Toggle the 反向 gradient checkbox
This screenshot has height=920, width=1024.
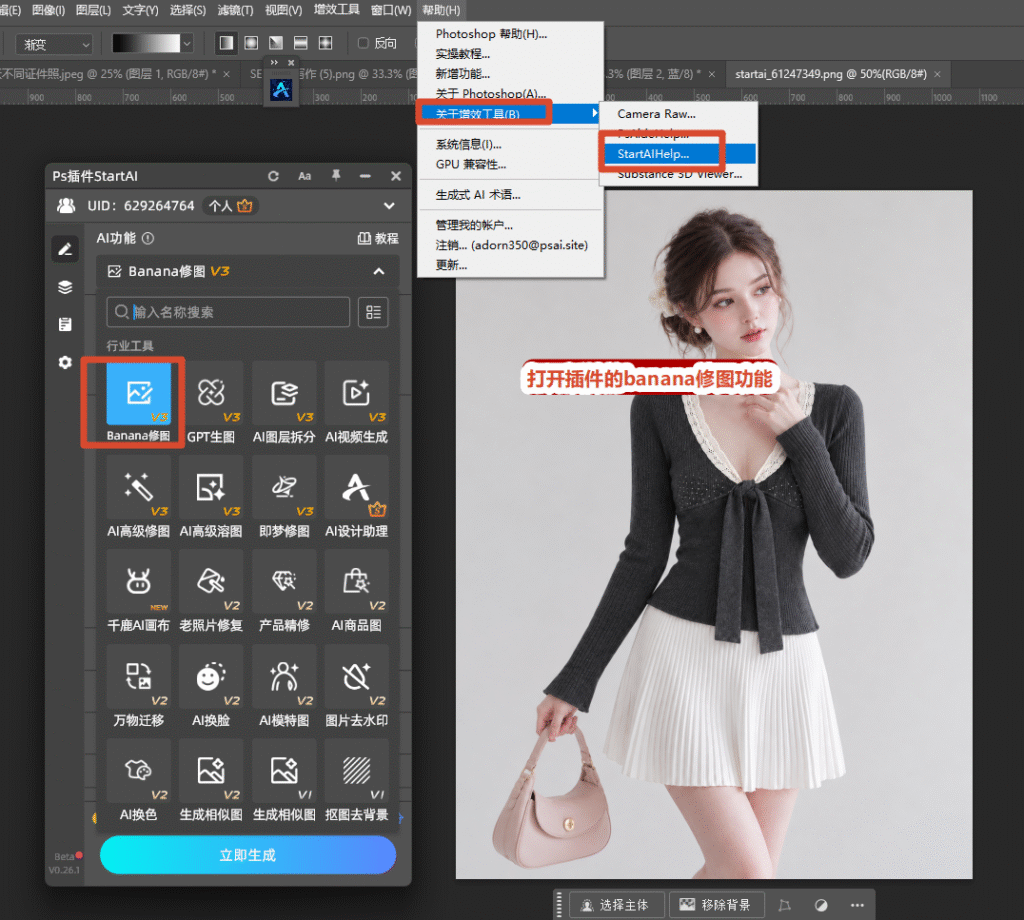(x=363, y=43)
